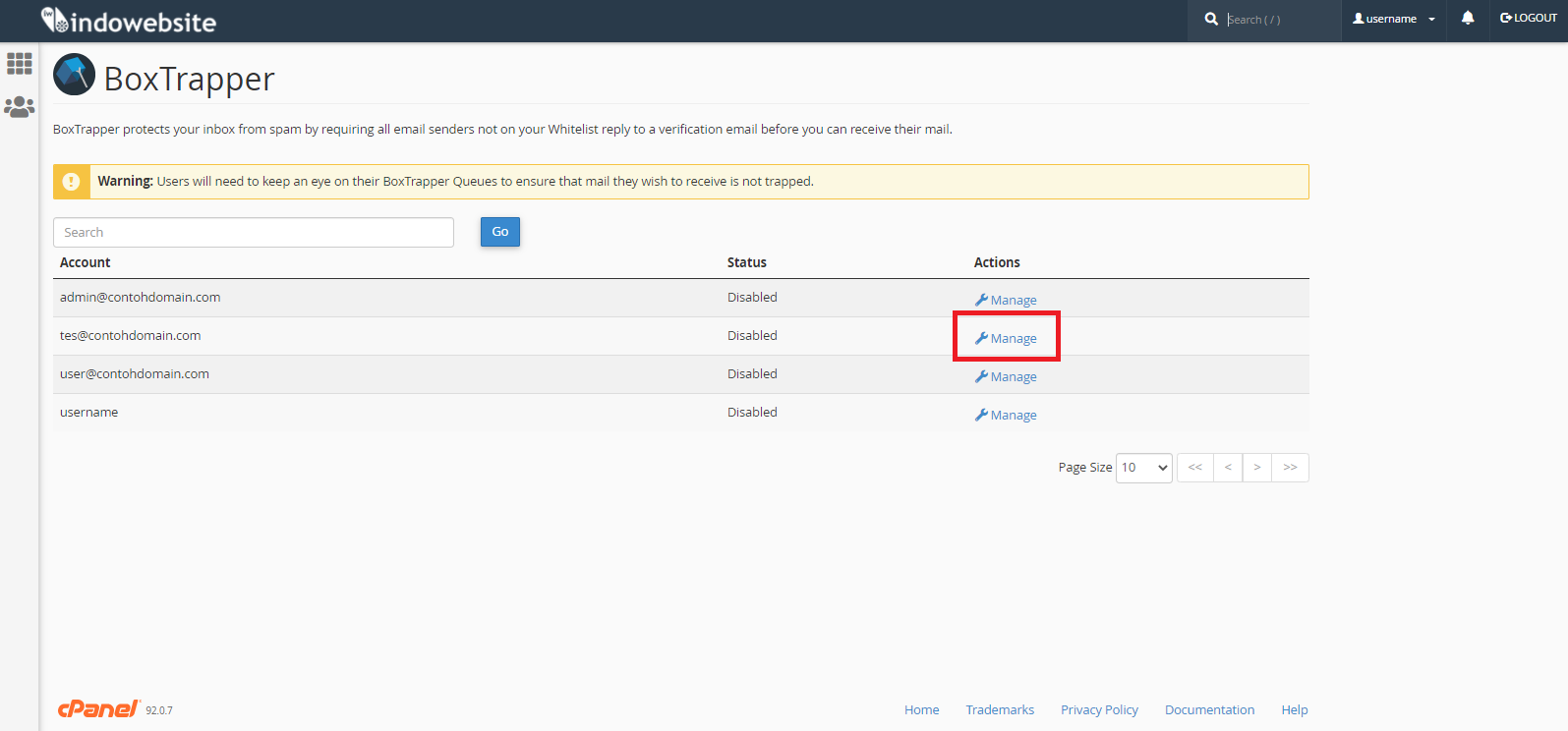Manage BoxTrapper for the username account

pyautogui.click(x=1006, y=416)
